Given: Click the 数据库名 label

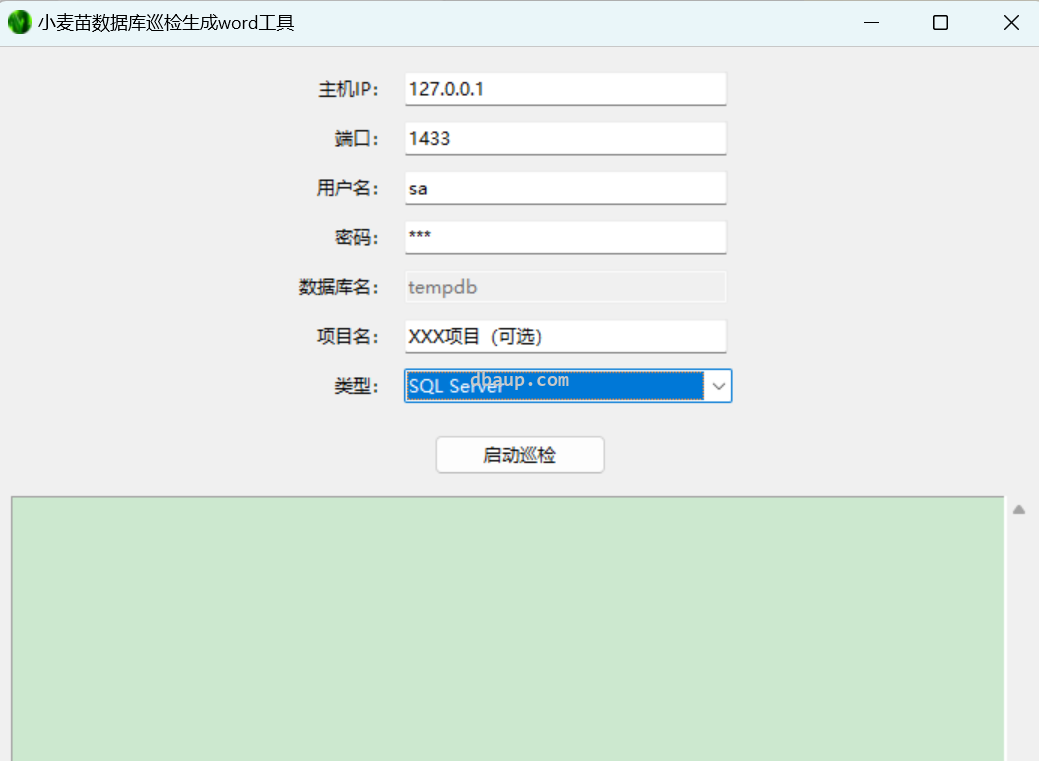Looking at the screenshot, I should tap(339, 287).
